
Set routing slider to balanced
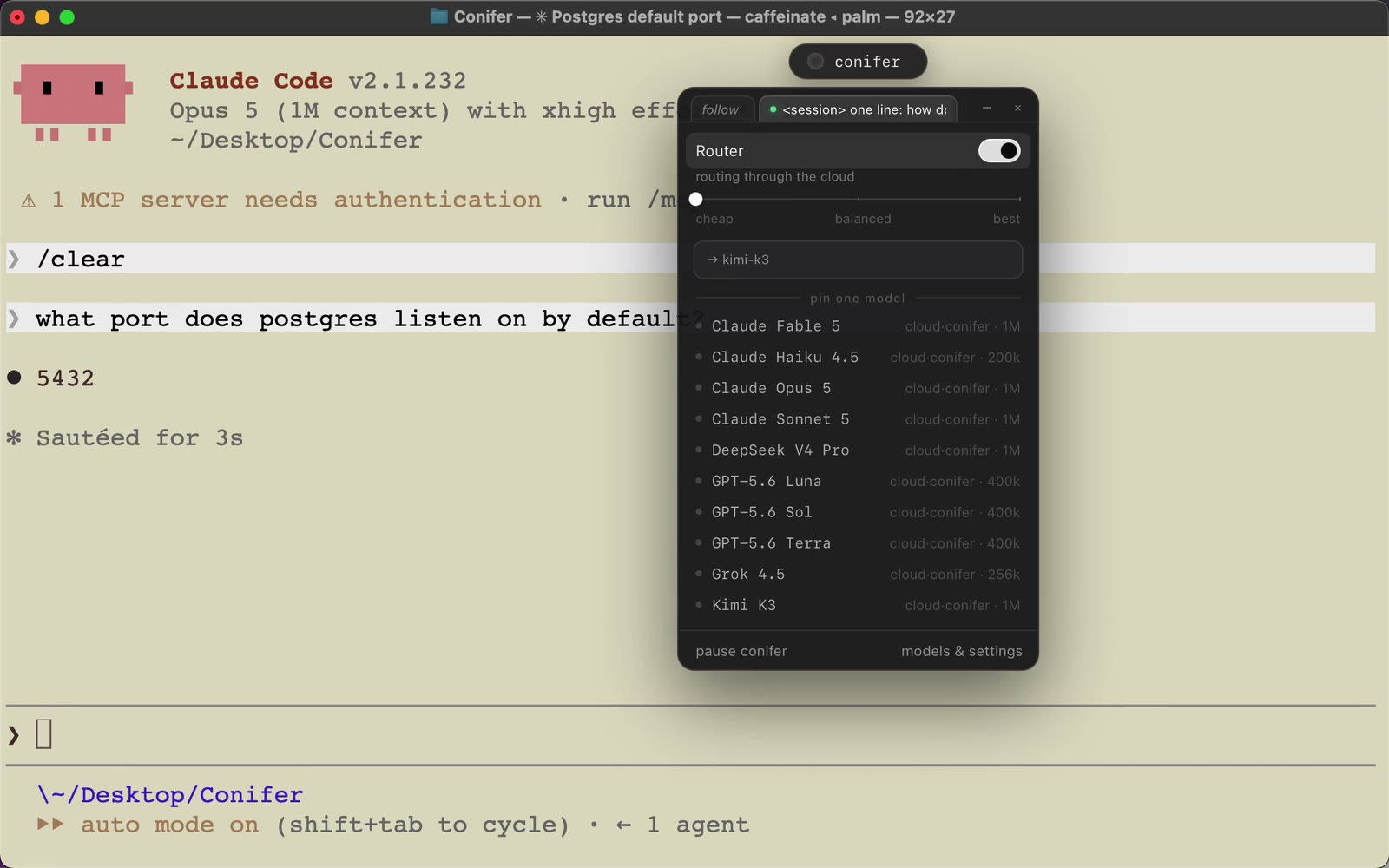(x=859, y=199)
